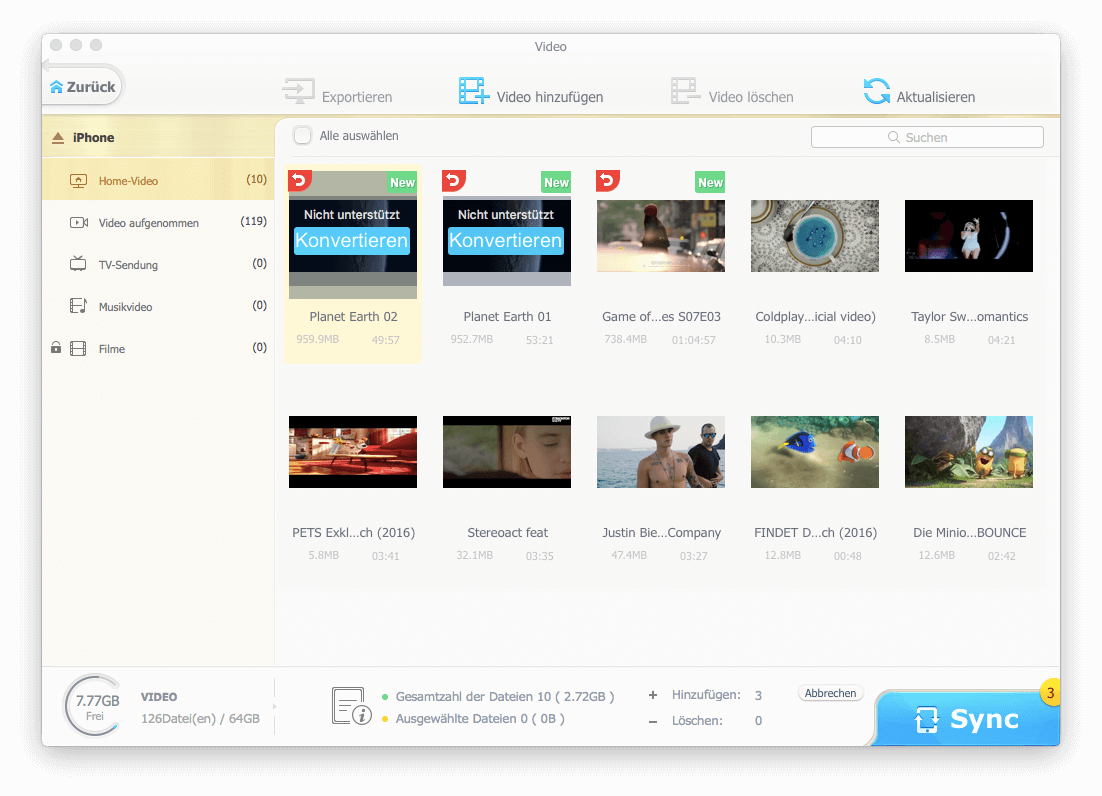
Task: Click the Suchen search field
Action: click(926, 137)
